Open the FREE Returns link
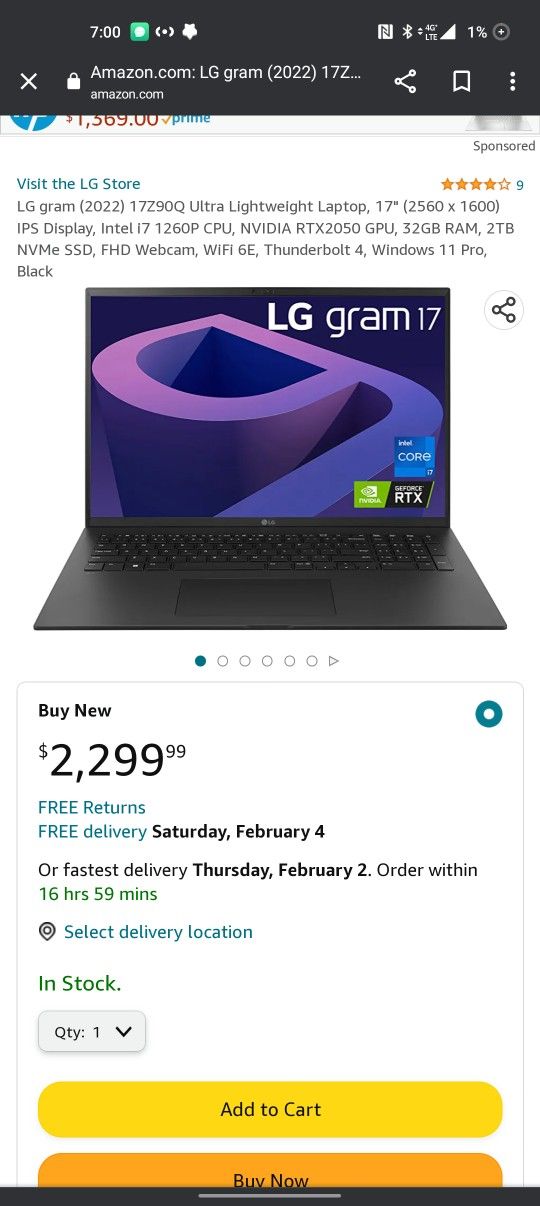Image resolution: width=540 pixels, height=1206 pixels. click(92, 807)
